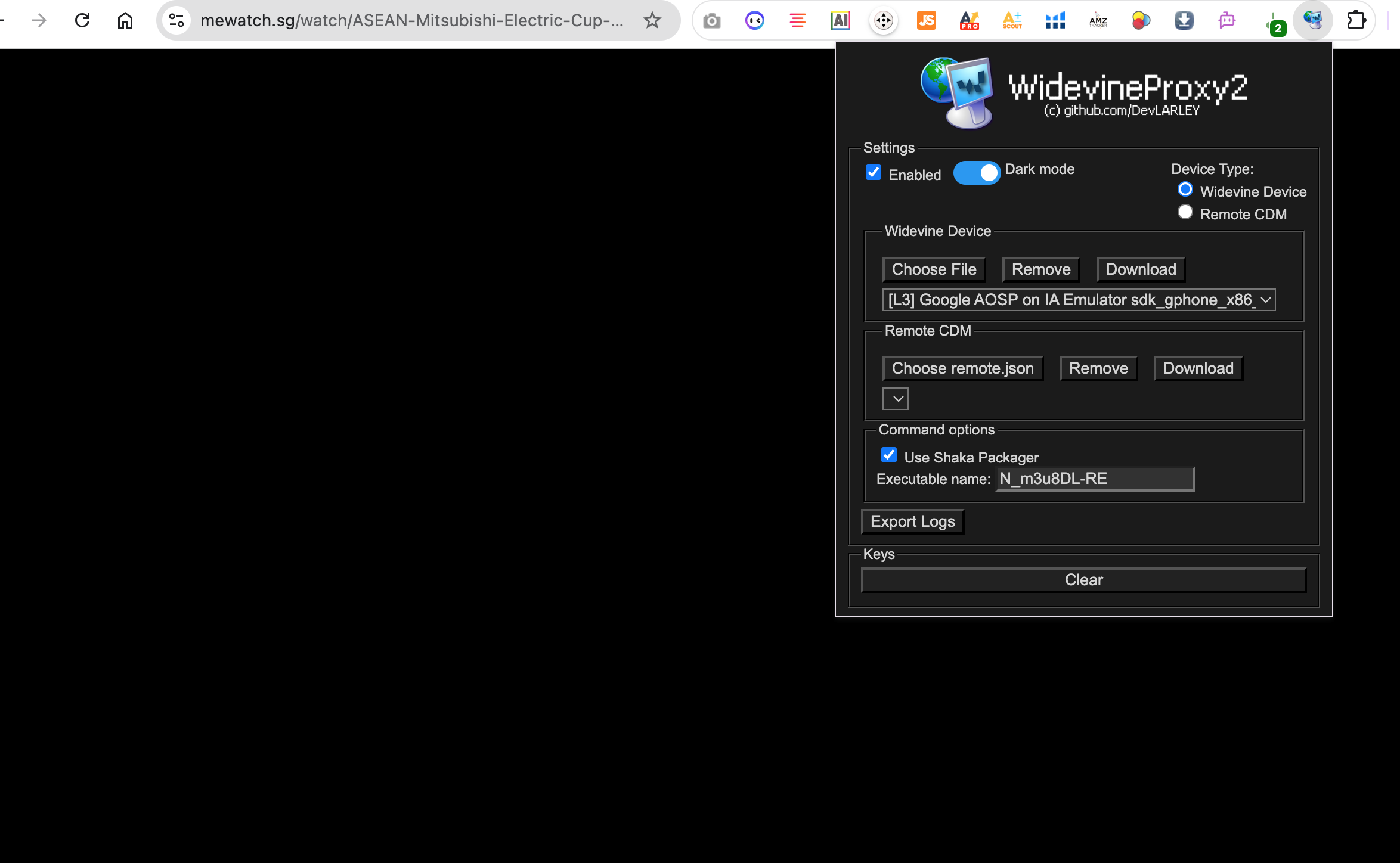Click the Choose File button
The height and width of the screenshot is (863, 1400).
pyautogui.click(x=934, y=269)
